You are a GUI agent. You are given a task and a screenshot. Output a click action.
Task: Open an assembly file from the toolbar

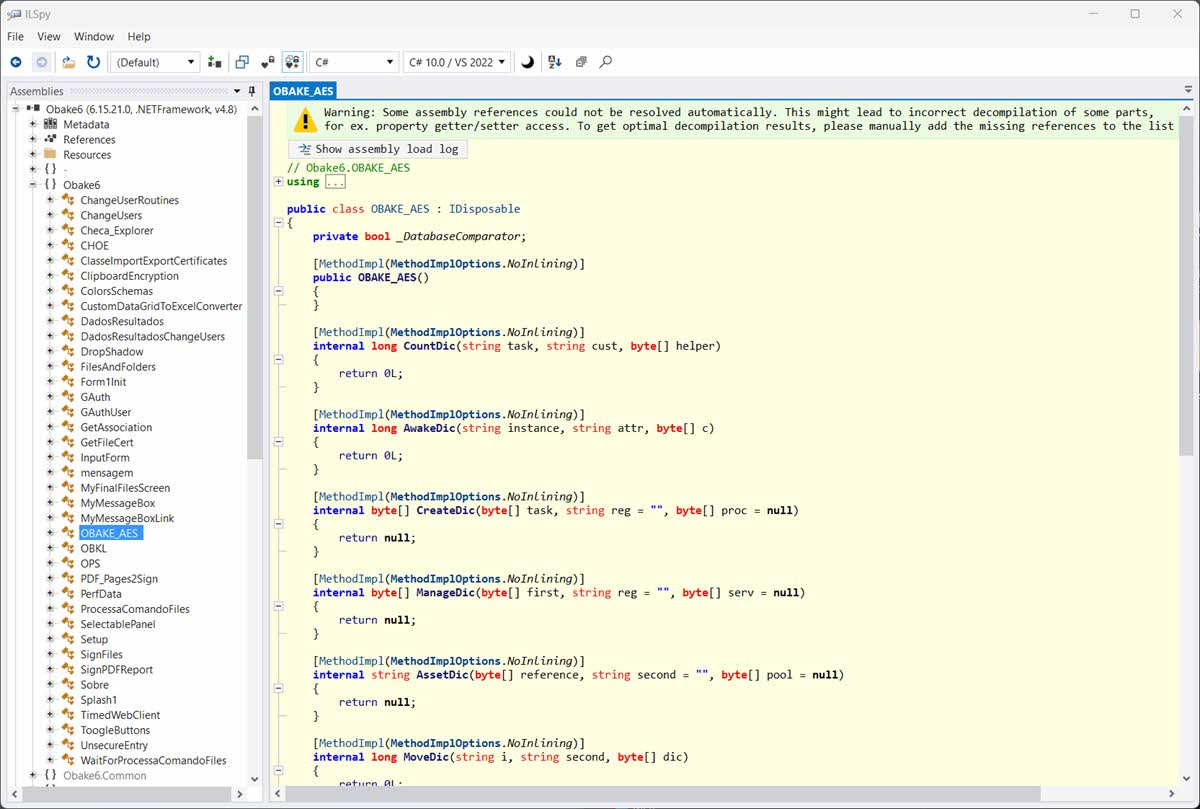click(69, 62)
